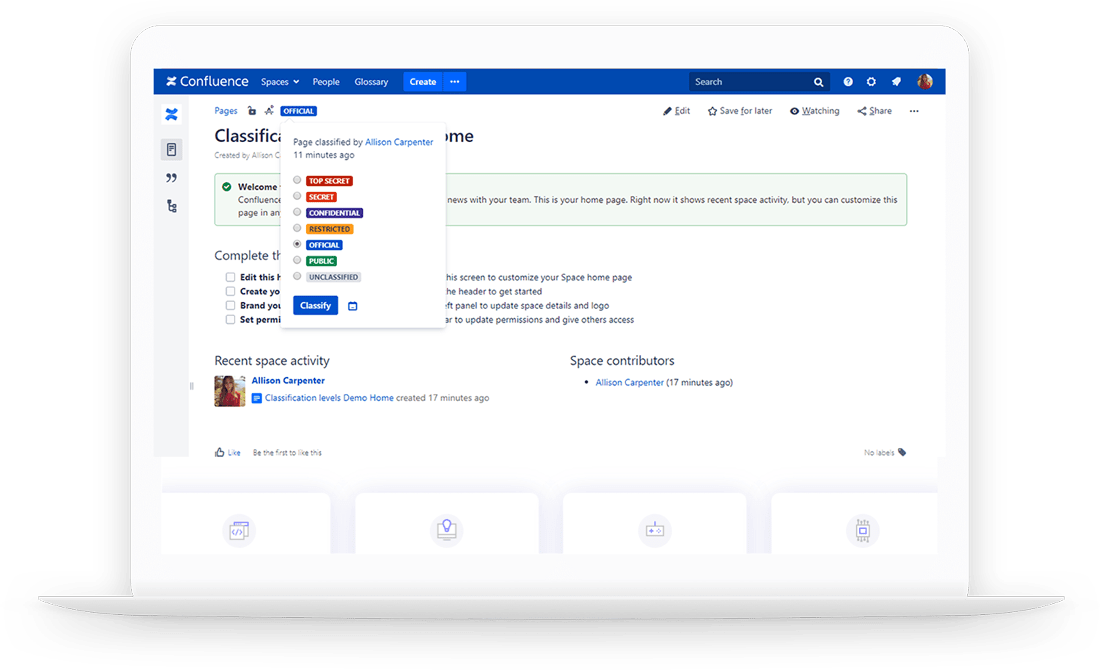
Task: Open Allison Carpenter link under Space contributors
Action: [x=629, y=382]
